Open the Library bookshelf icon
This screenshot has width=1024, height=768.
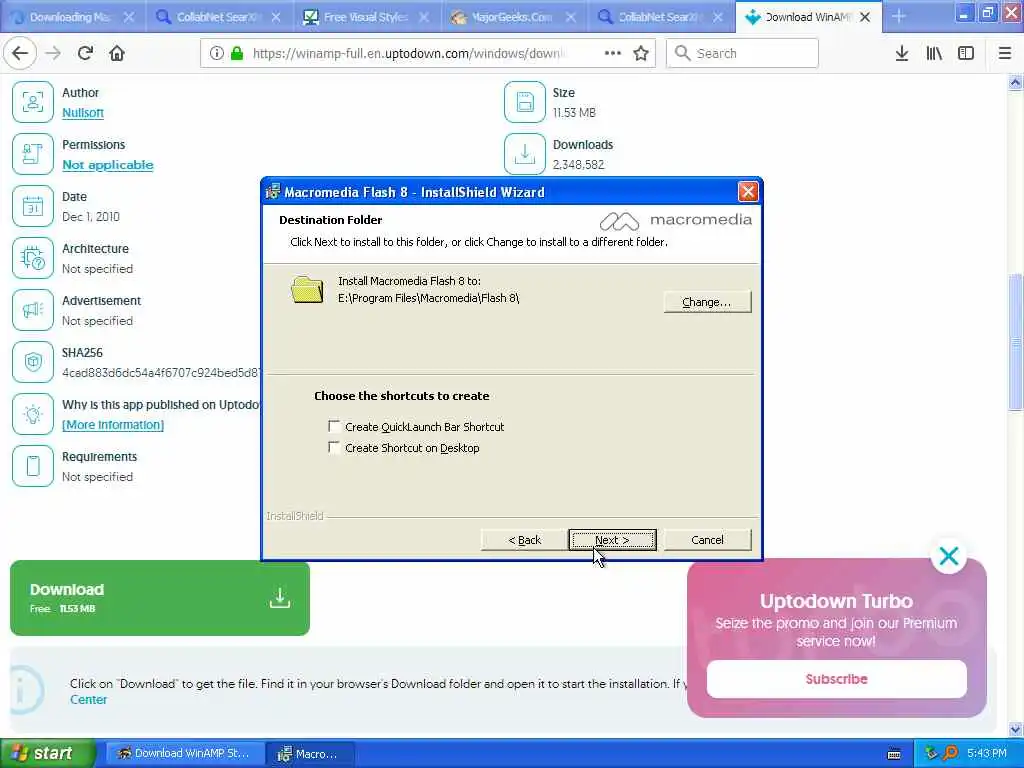click(x=934, y=53)
